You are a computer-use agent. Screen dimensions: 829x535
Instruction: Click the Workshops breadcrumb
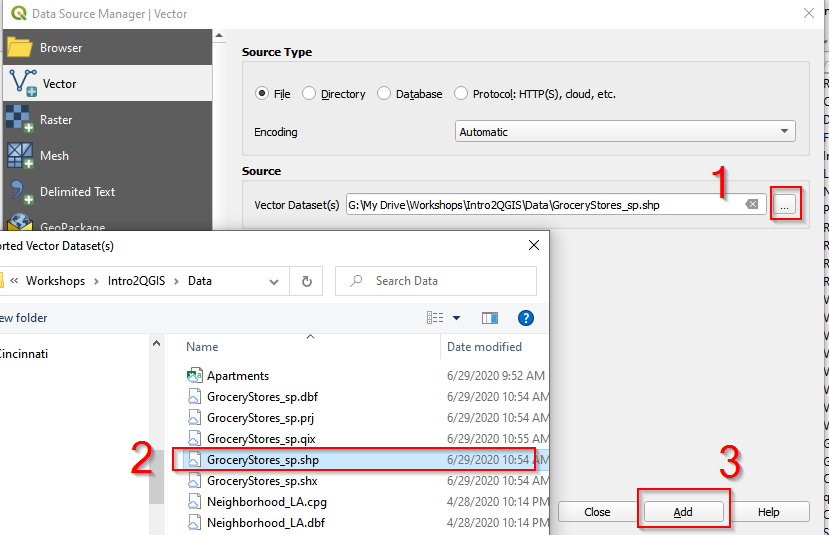[56, 281]
